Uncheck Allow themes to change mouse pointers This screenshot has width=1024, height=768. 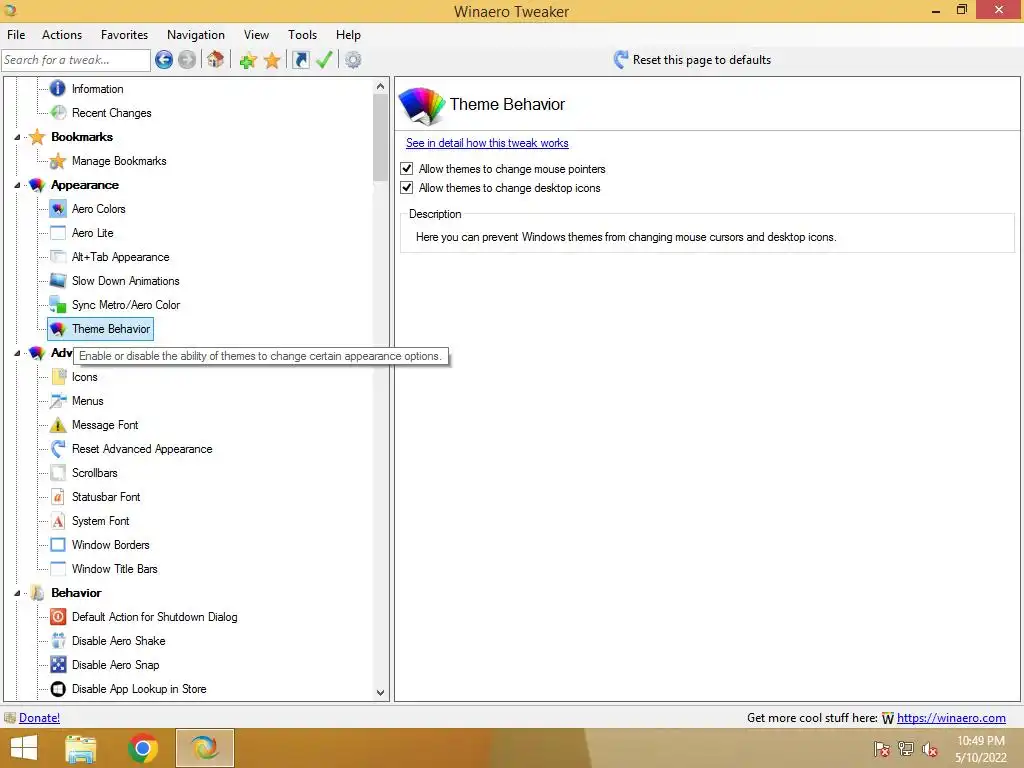tap(407, 168)
